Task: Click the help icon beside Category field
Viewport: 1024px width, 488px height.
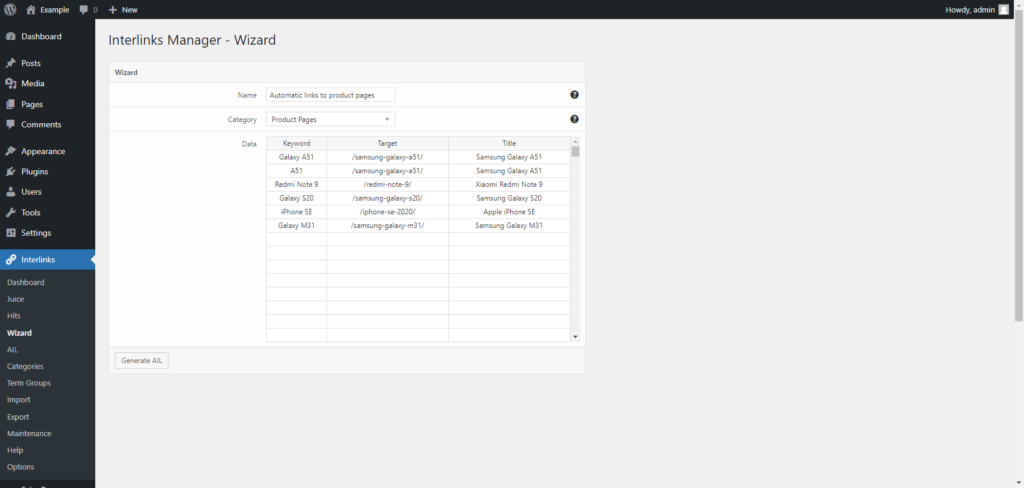Action: pos(574,119)
